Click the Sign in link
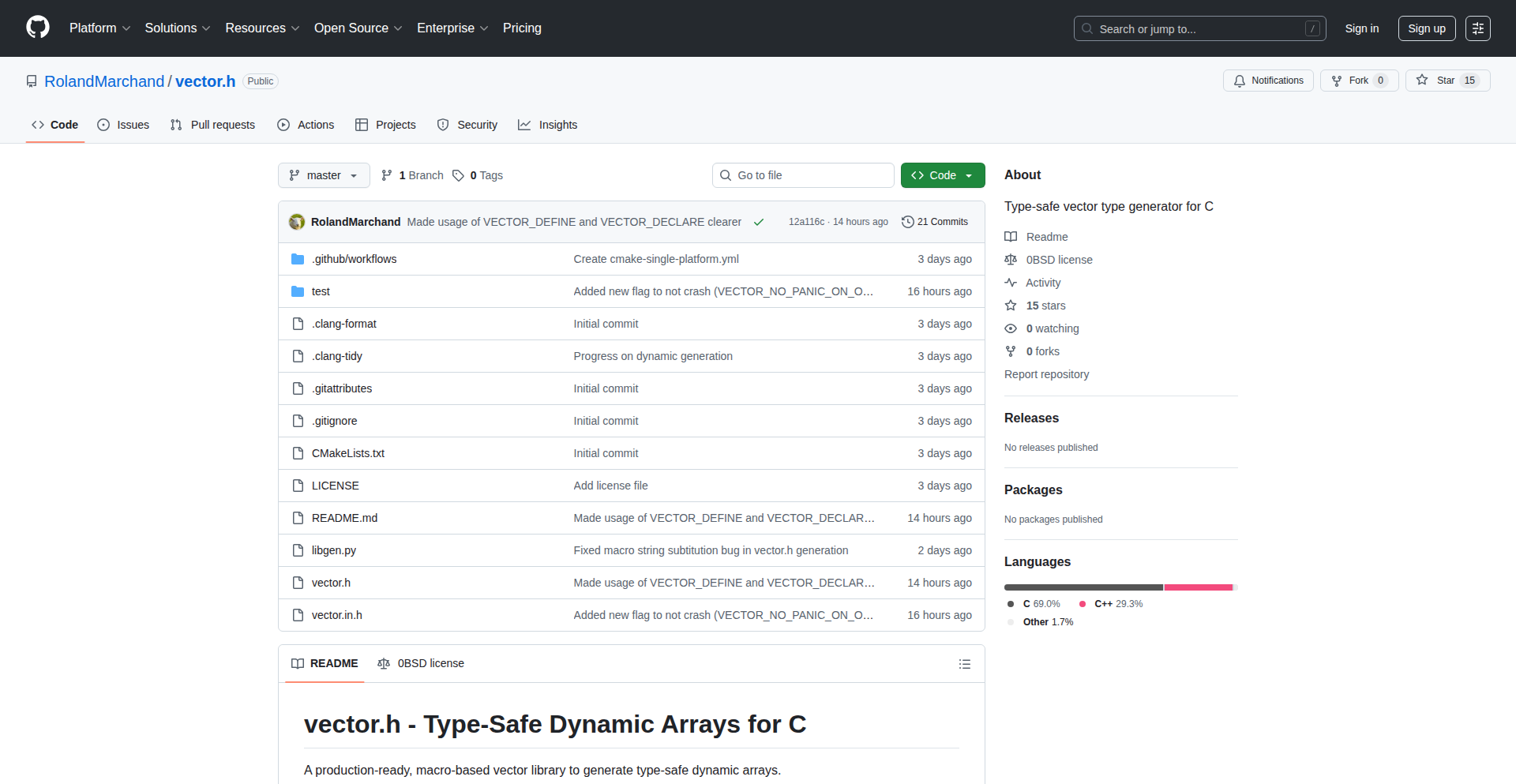The height and width of the screenshot is (784, 1516). tap(1362, 28)
